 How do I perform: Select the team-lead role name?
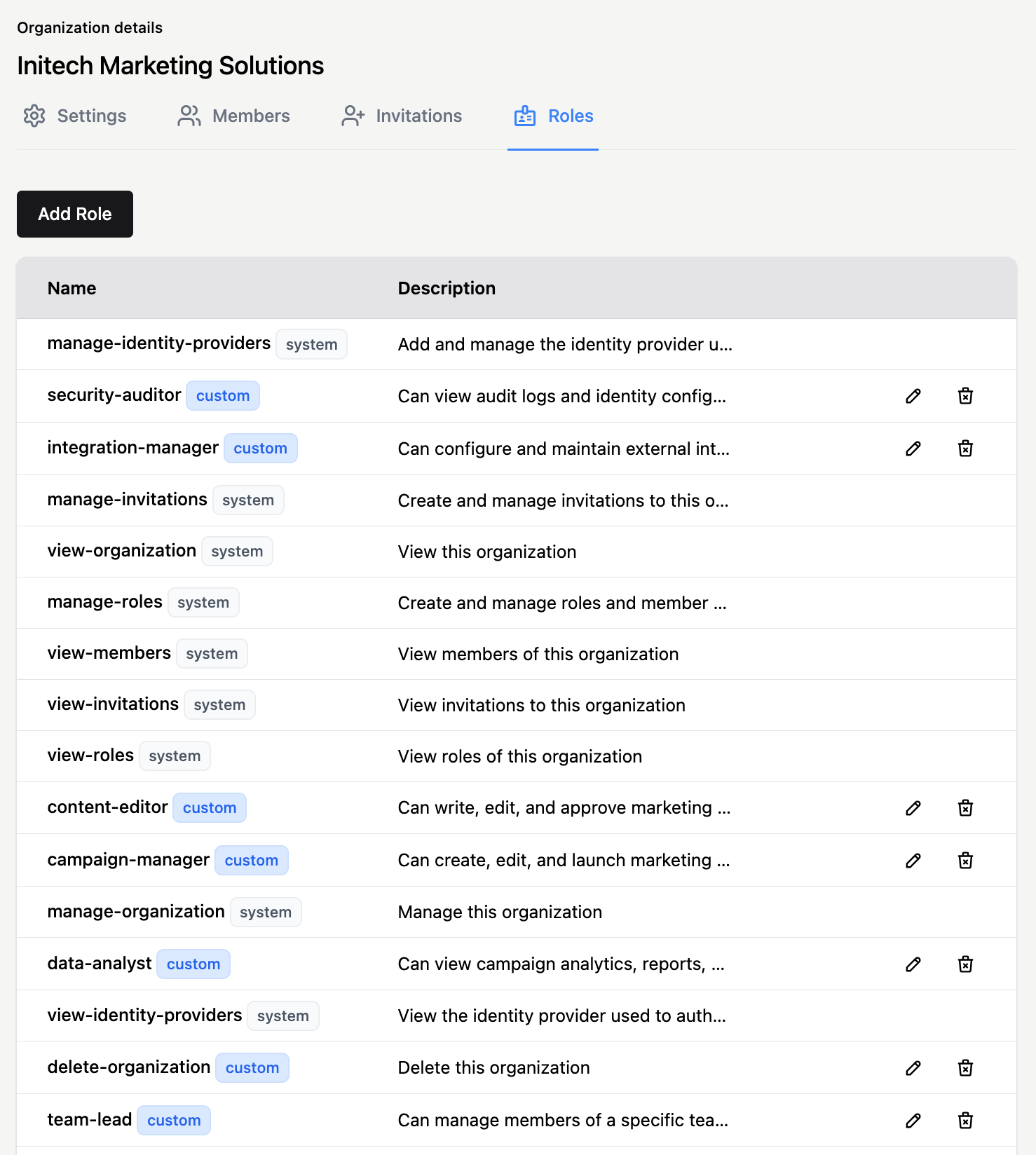coord(90,1120)
